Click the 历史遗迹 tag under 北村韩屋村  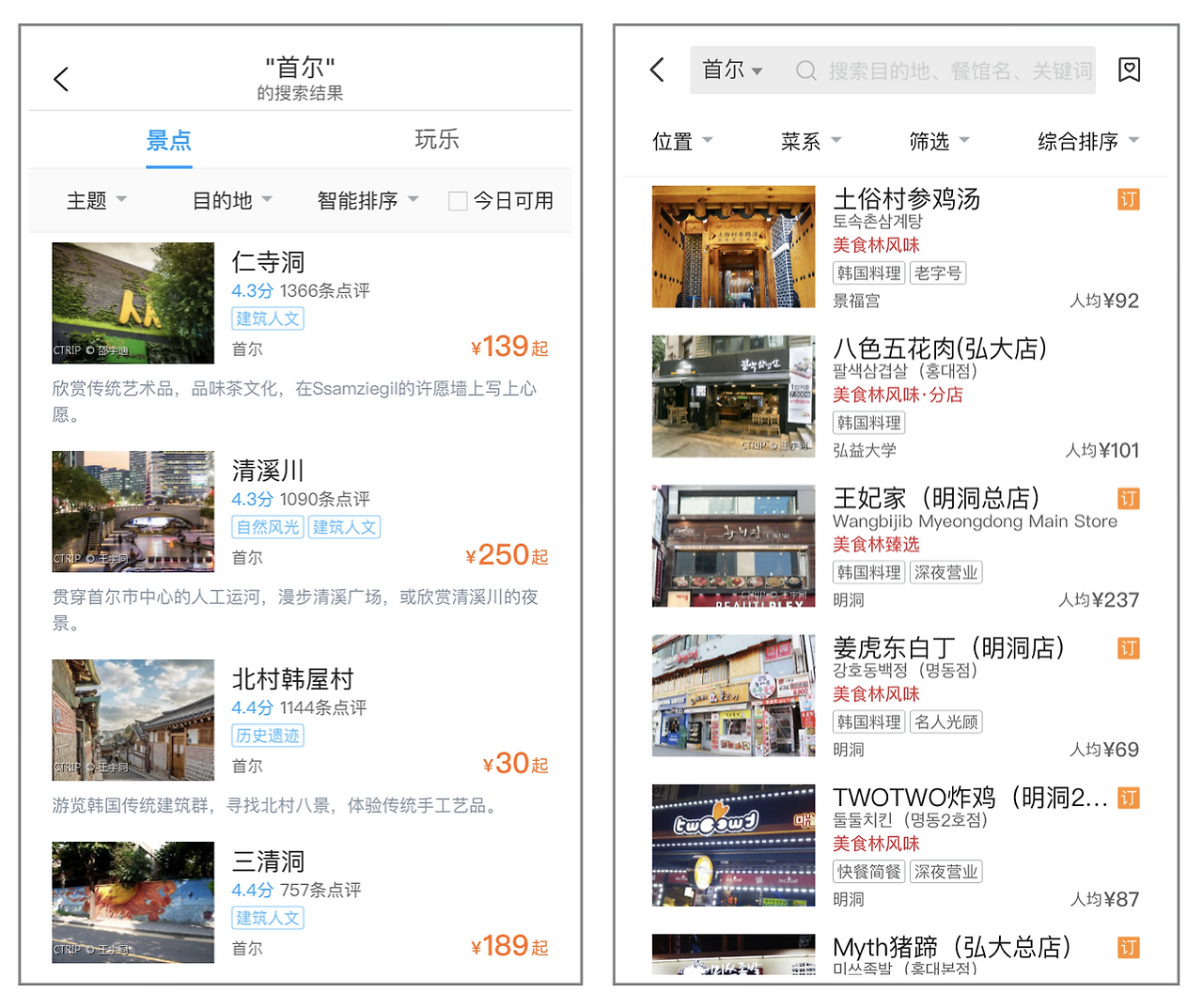pos(268,736)
